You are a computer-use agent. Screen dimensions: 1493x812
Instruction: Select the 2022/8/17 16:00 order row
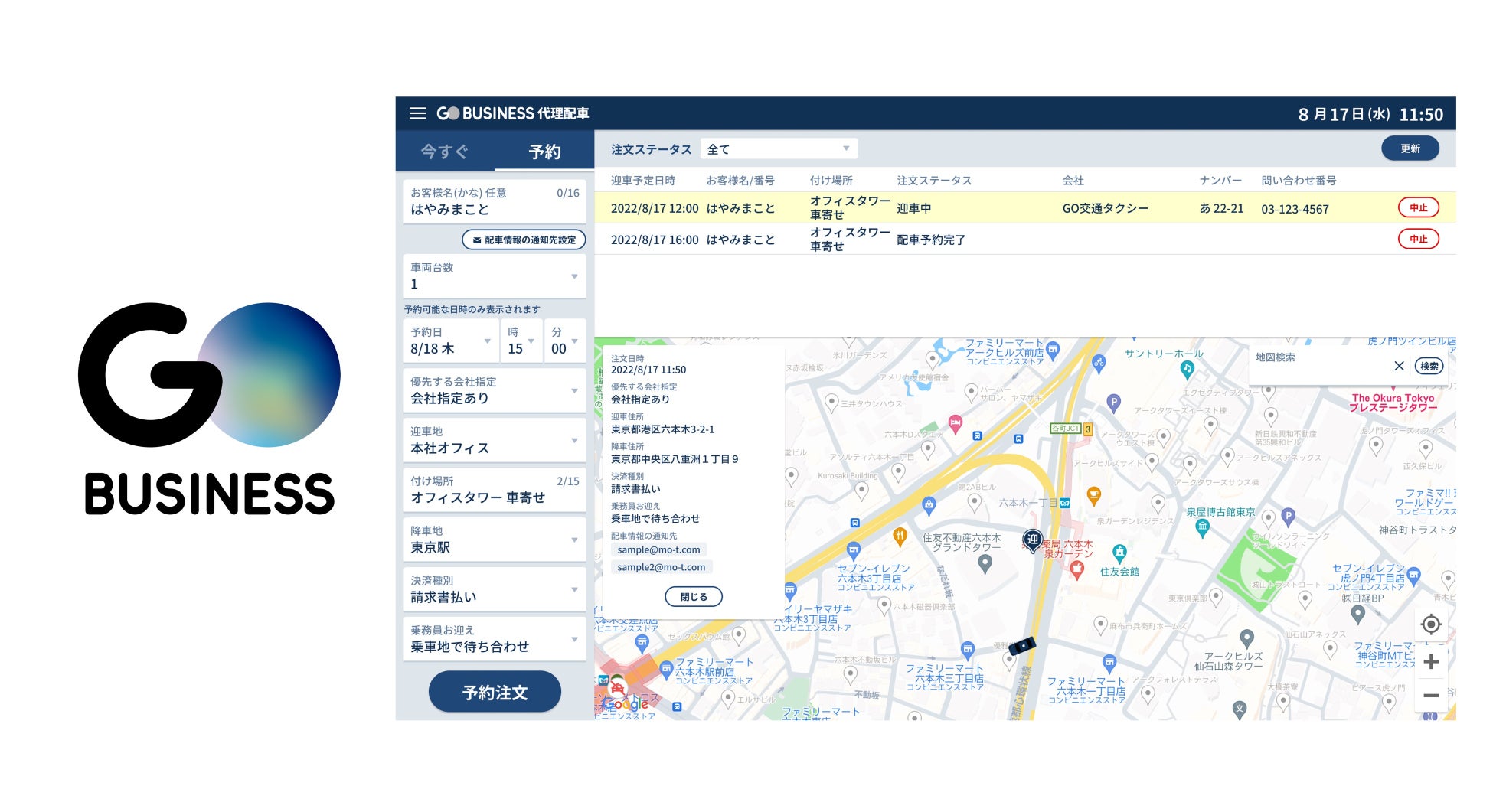point(1025,239)
